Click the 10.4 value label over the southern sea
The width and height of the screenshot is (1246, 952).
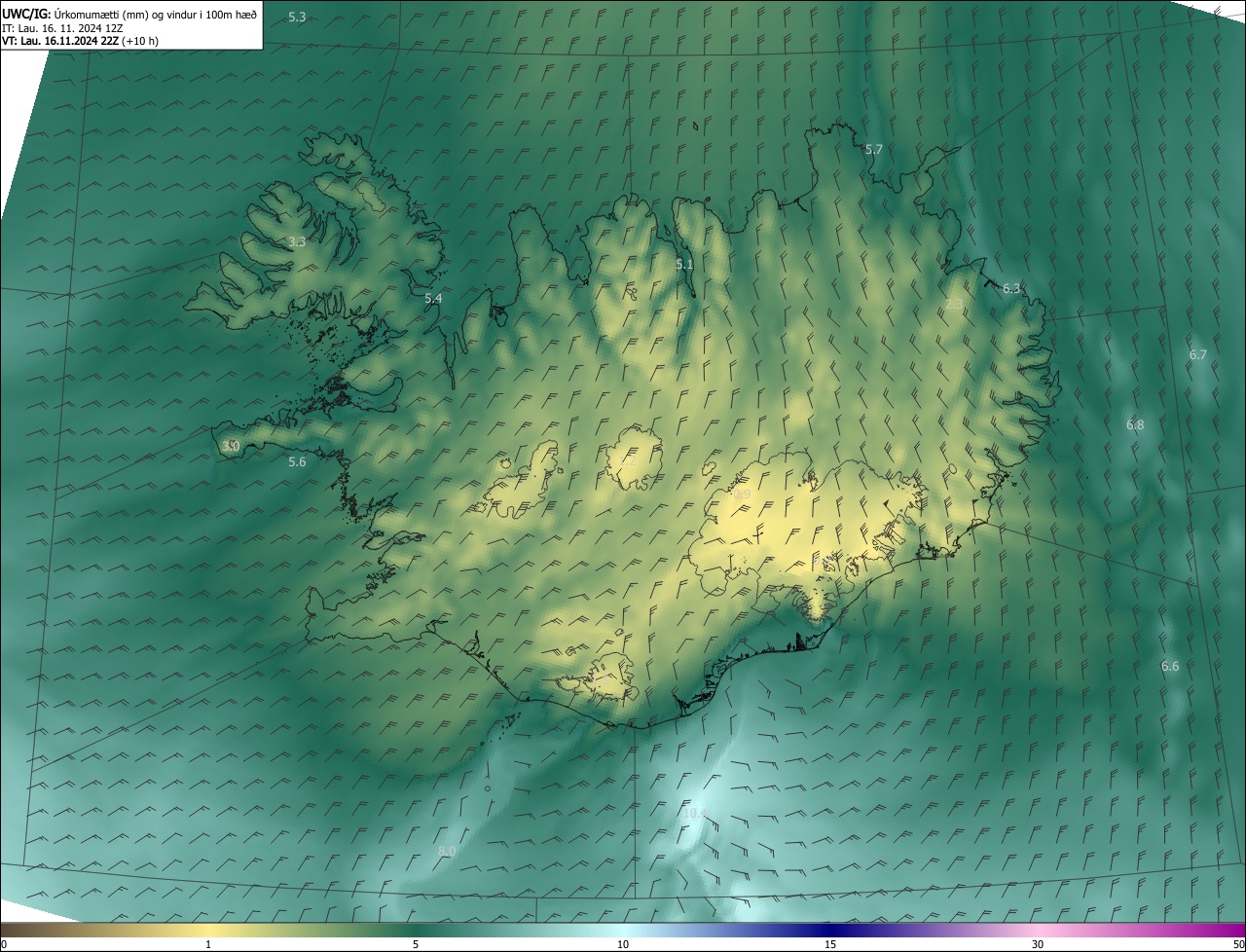pyautogui.click(x=694, y=813)
